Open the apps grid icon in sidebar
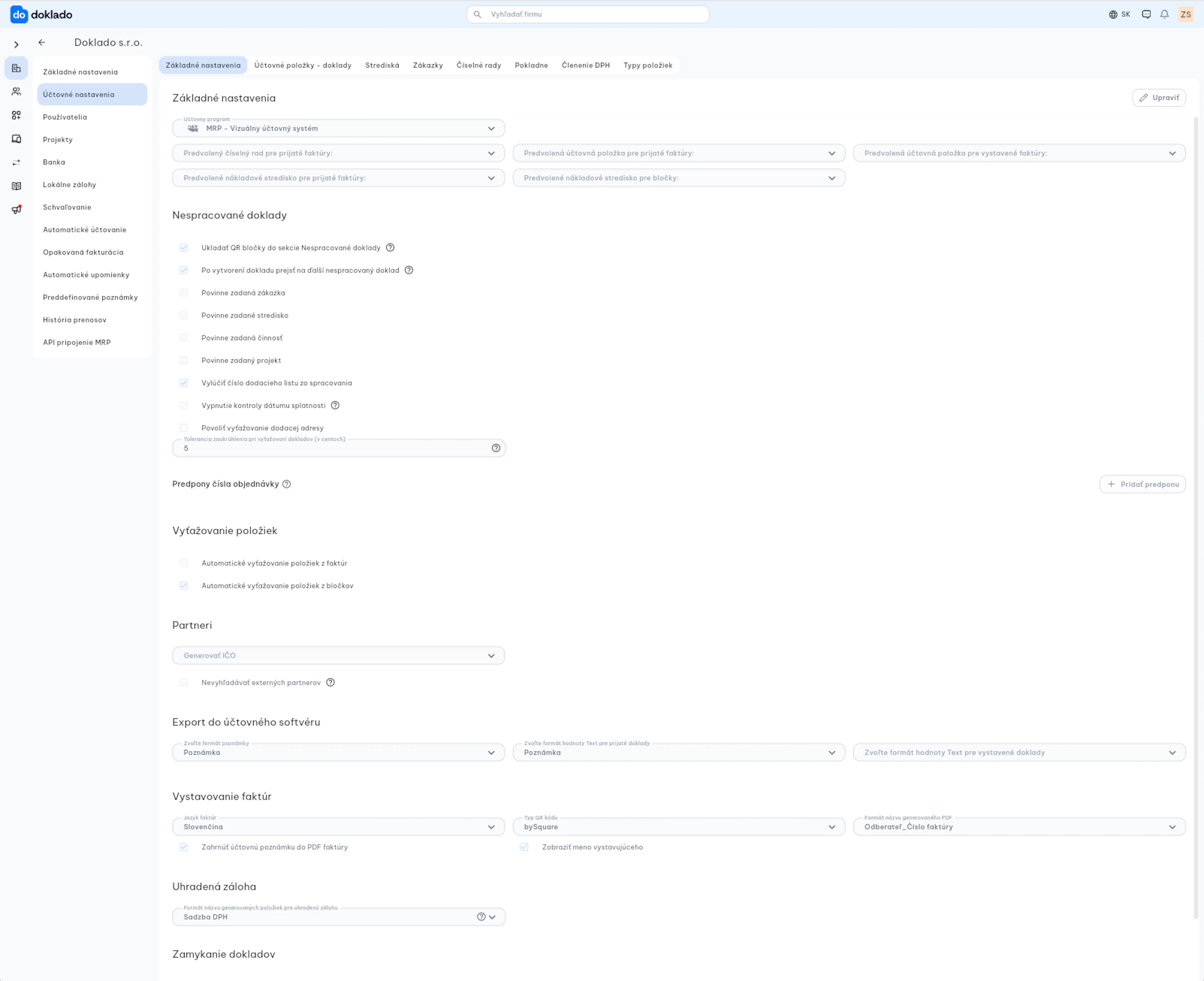Viewport: 1204px width, 981px height. pyautogui.click(x=16, y=115)
